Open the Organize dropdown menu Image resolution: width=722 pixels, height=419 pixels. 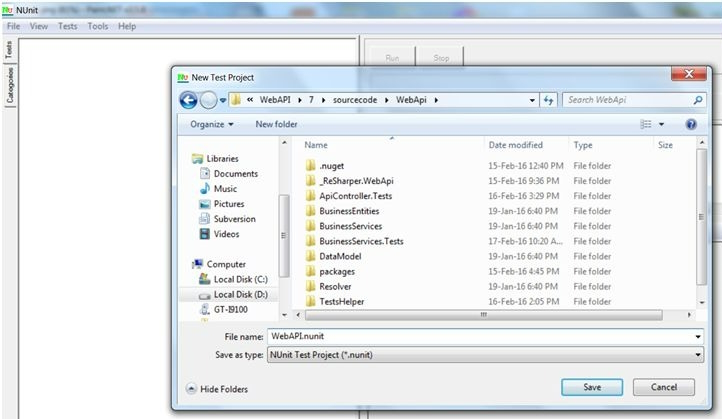tap(212, 124)
